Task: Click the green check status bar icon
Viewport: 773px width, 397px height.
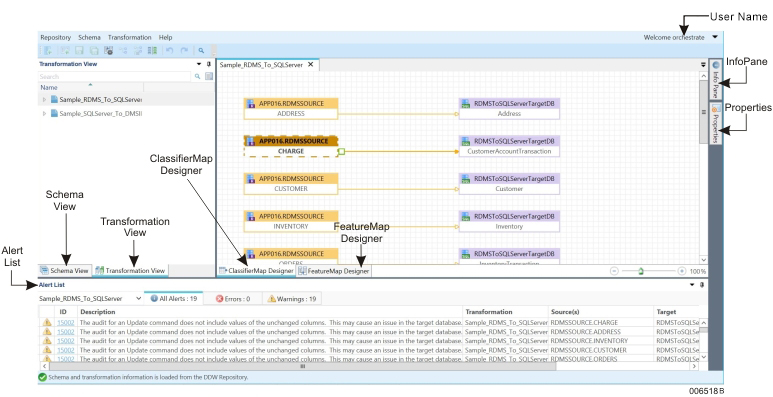Action: (43, 377)
